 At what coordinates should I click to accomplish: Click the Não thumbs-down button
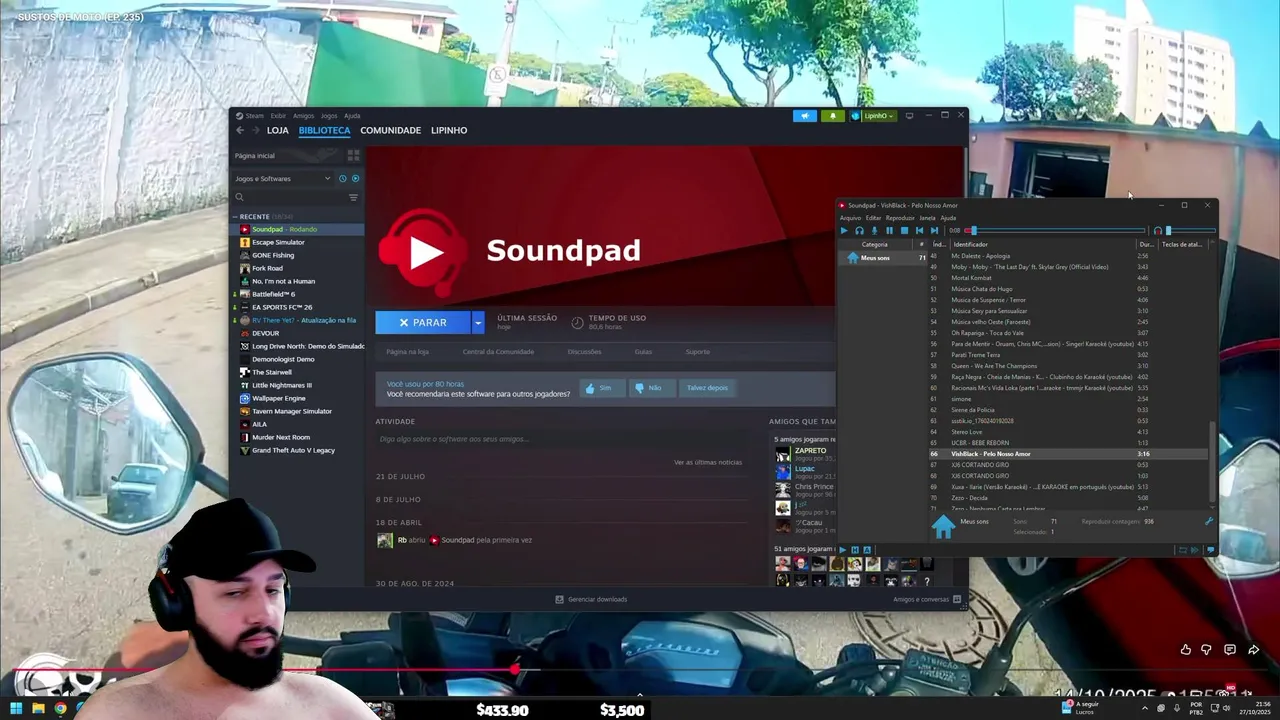(652, 388)
